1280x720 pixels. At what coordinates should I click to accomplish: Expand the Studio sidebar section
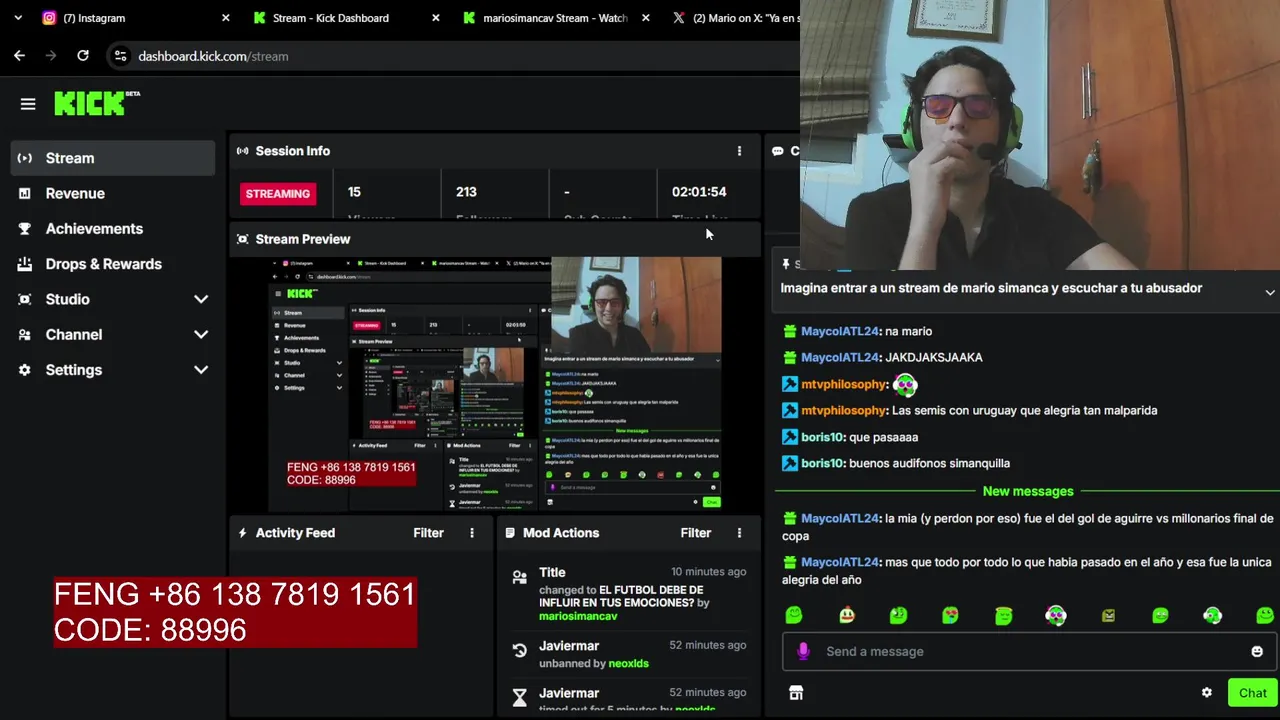tap(201, 299)
